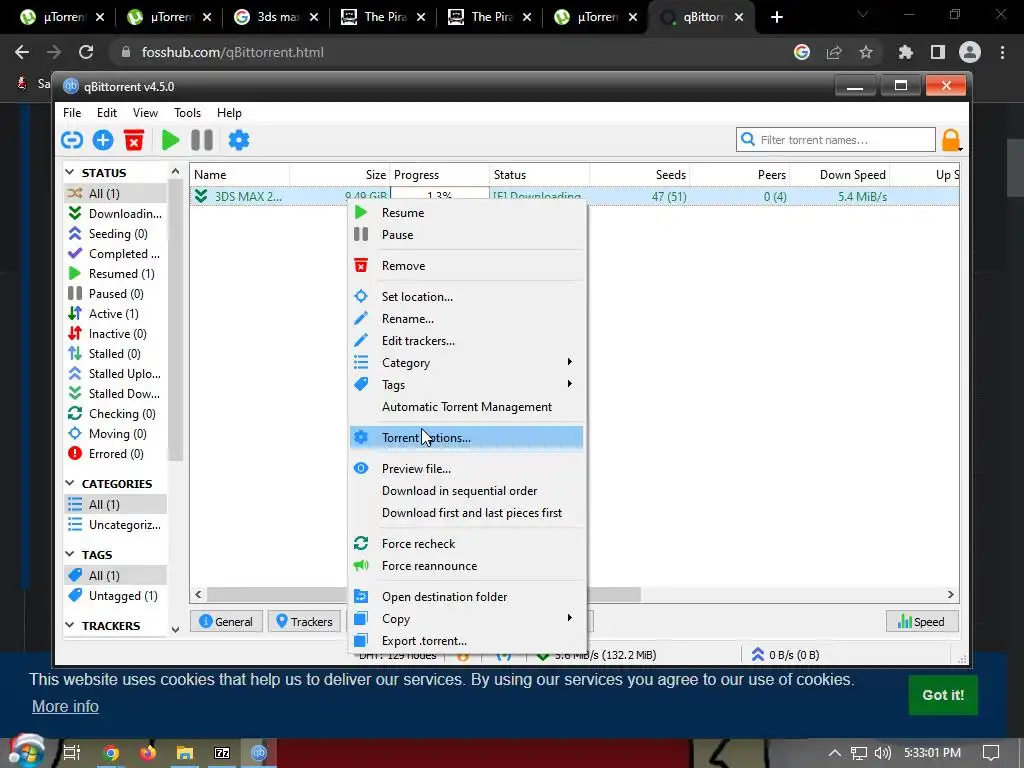Expand the Copy submenu in context menu
The image size is (1024, 768).
[466, 618]
